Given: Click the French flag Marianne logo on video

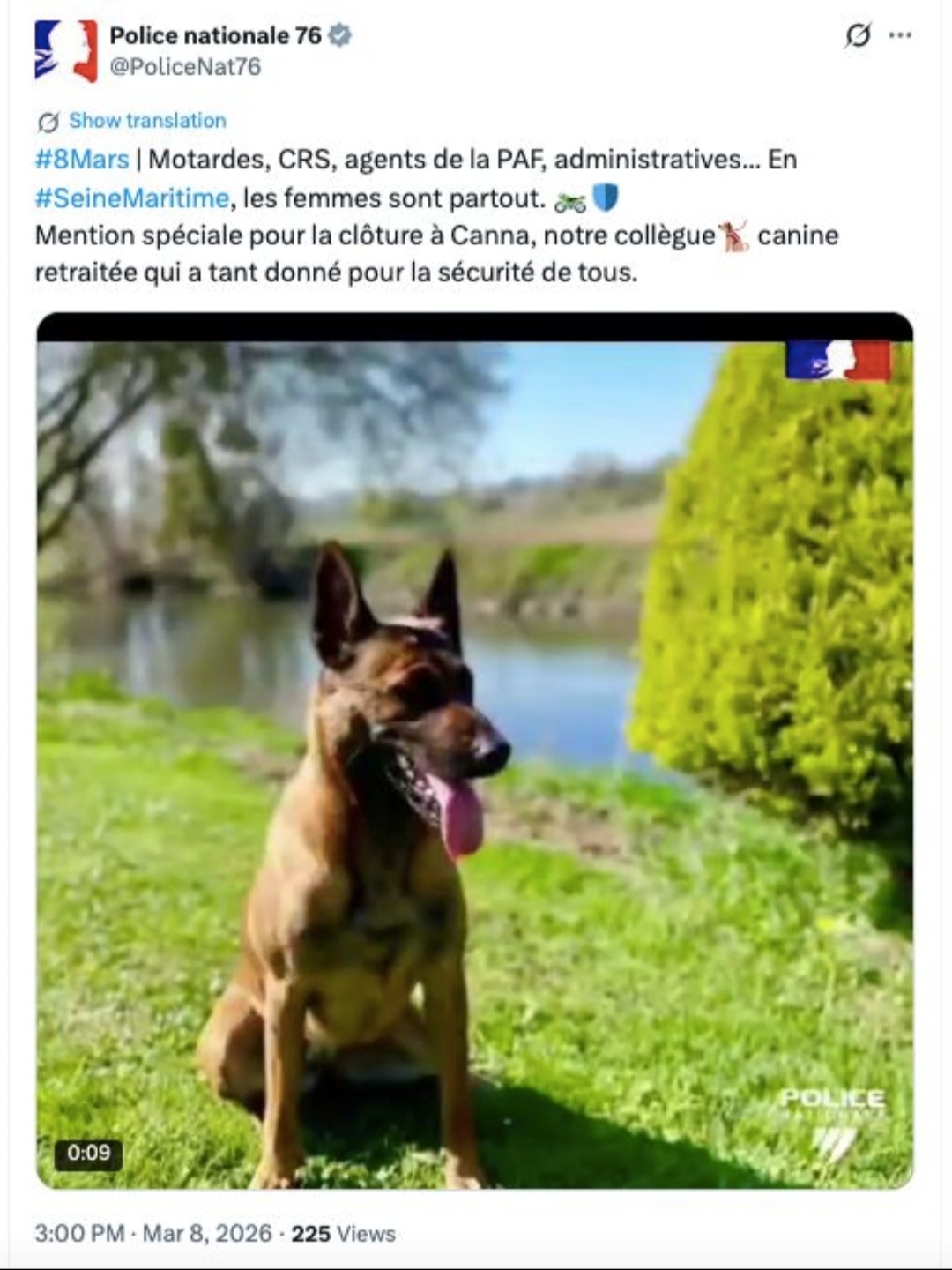Looking at the screenshot, I should [x=837, y=360].
